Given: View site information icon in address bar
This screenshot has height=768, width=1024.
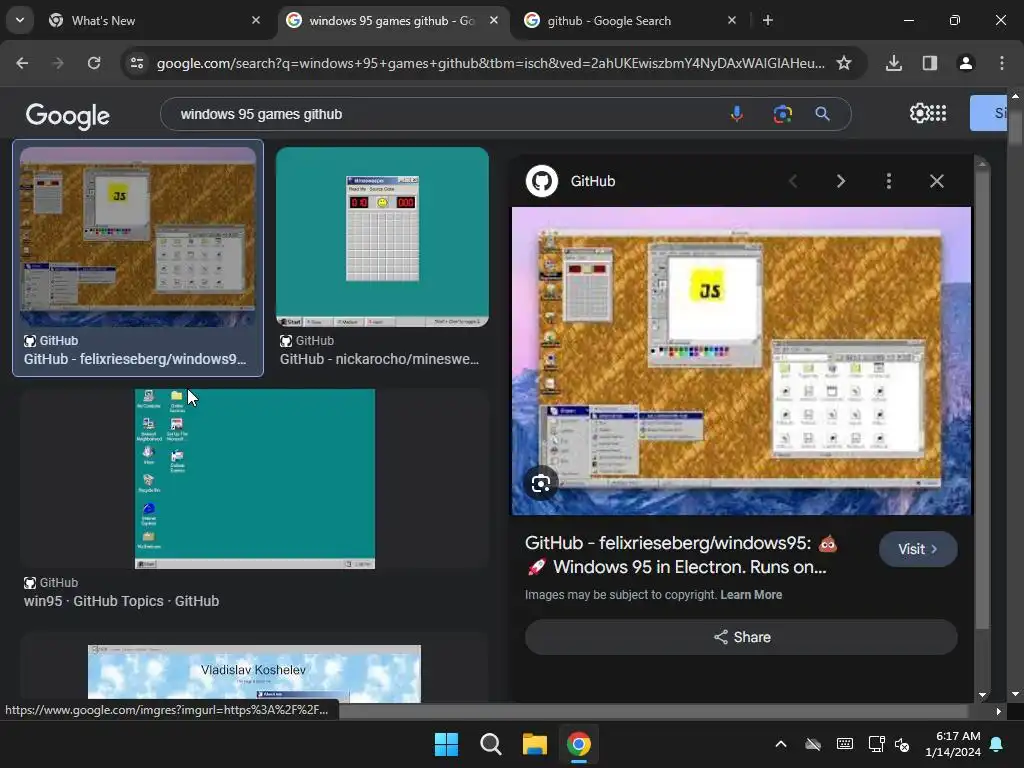Looking at the screenshot, I should point(137,63).
